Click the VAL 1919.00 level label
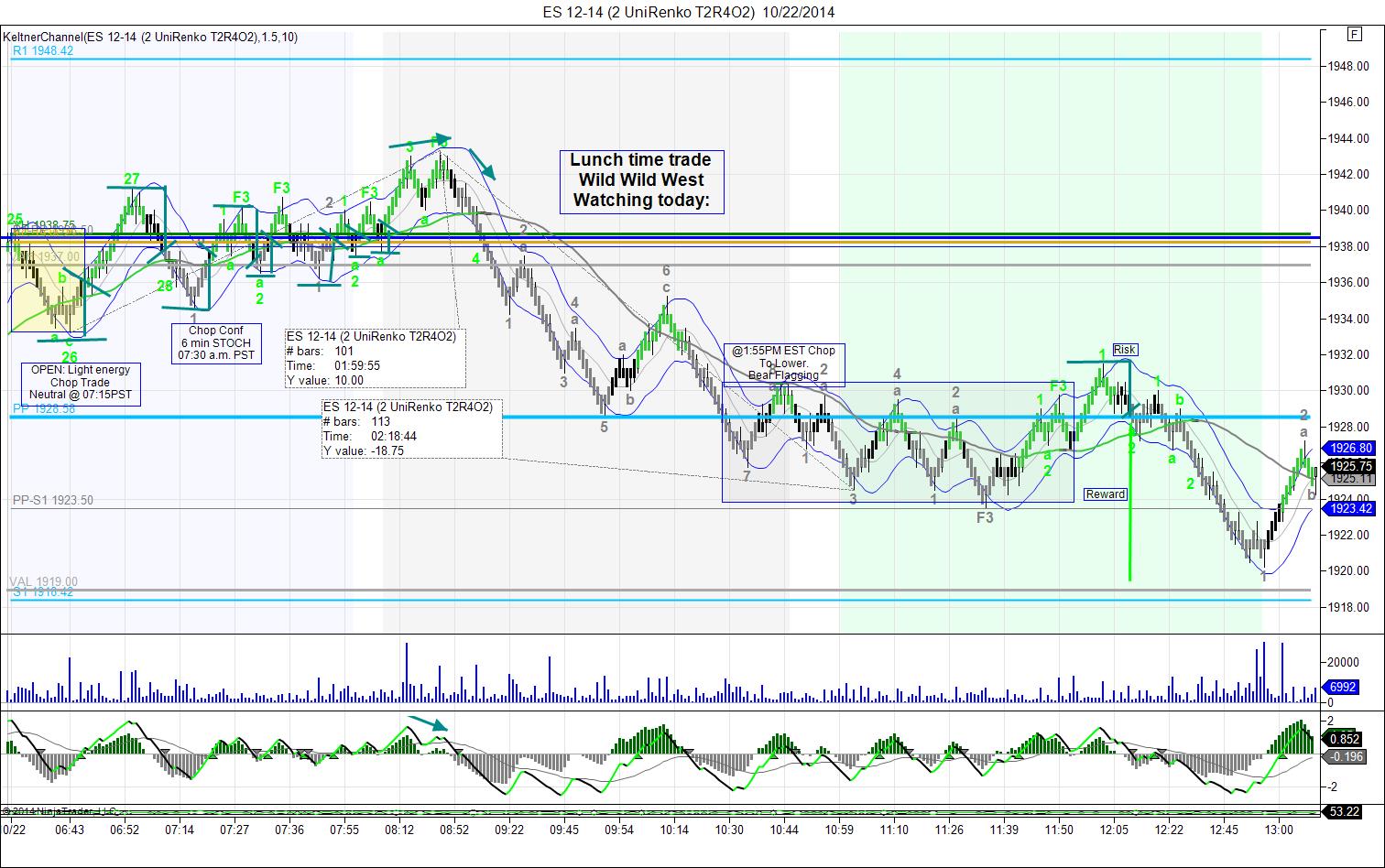1385x868 pixels. (x=43, y=581)
